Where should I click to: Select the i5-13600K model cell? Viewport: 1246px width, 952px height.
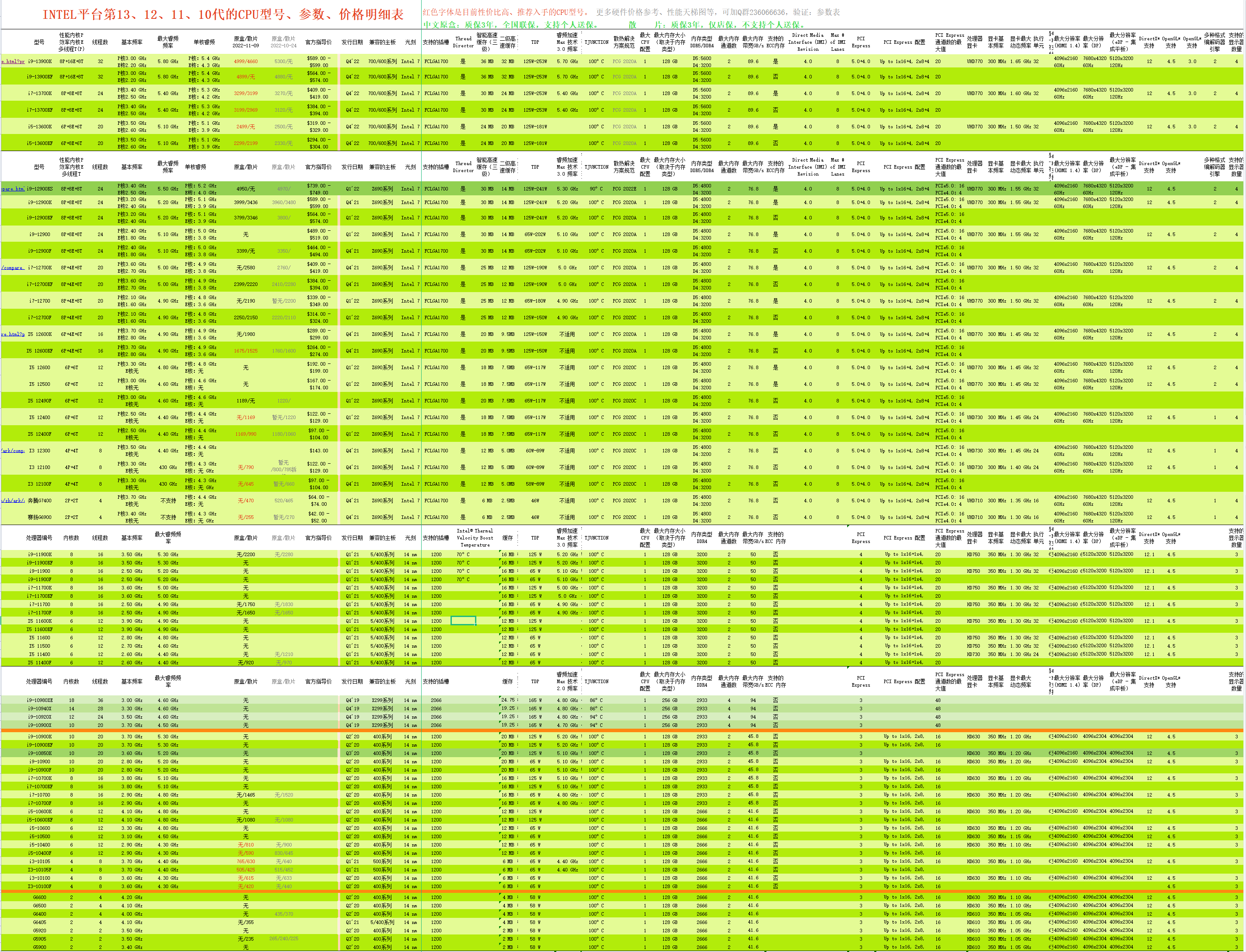click(x=39, y=127)
